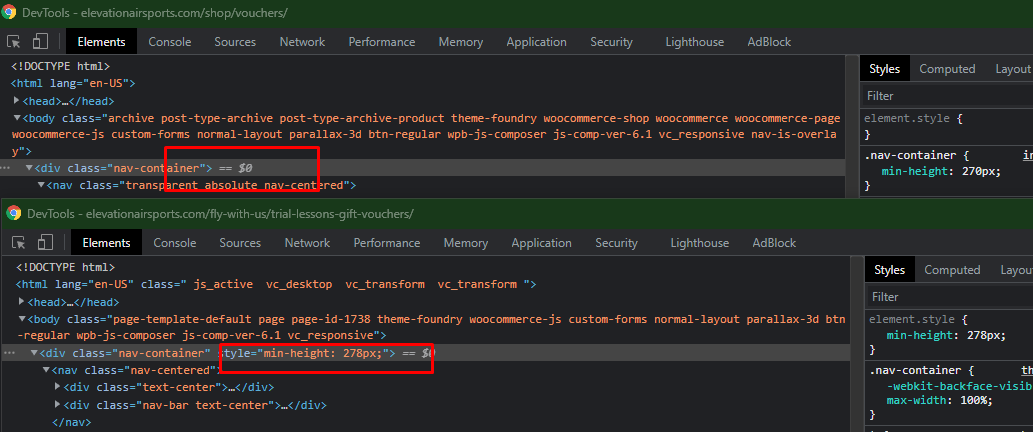This screenshot has height=432, width=1033.
Task: Open Layout pane tab in top DevTools window
Action: click(x=1013, y=68)
